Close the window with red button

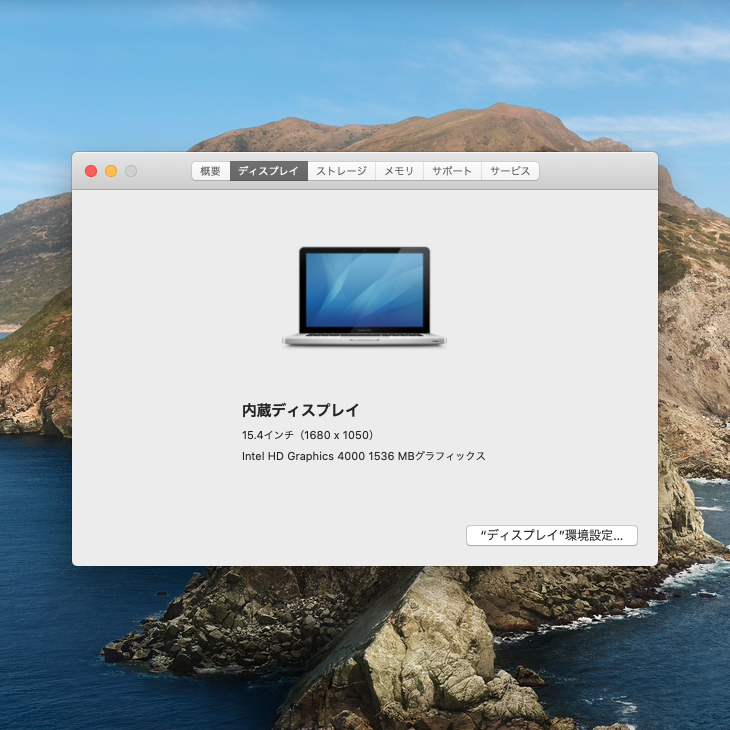pyautogui.click(x=91, y=171)
